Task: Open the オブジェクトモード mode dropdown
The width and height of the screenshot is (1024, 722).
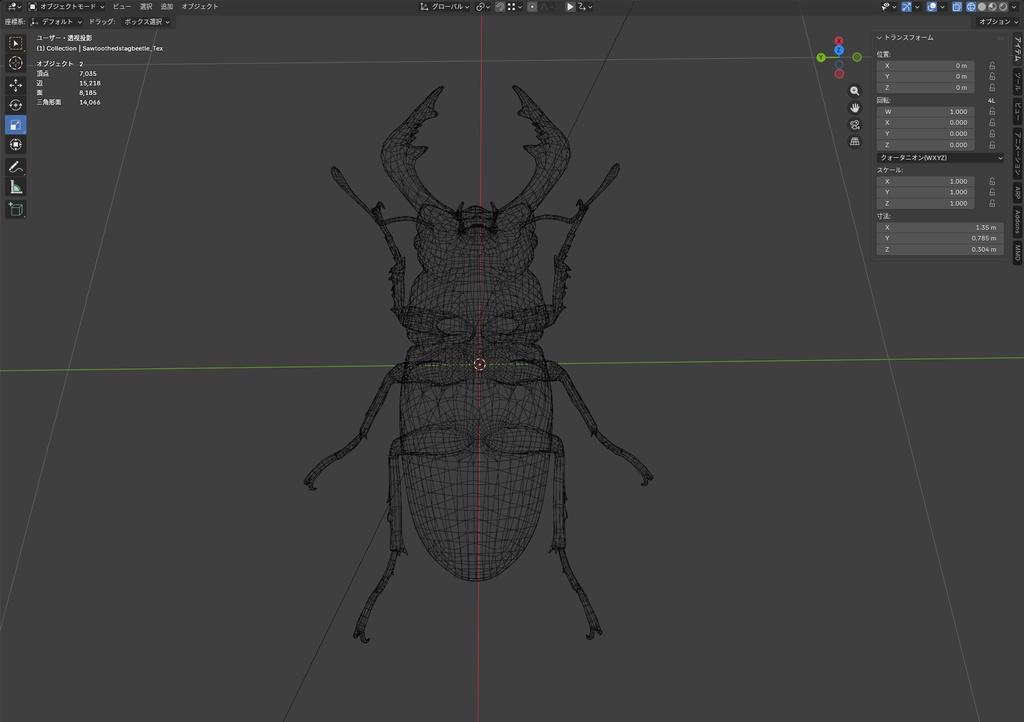Action: pyautogui.click(x=67, y=7)
